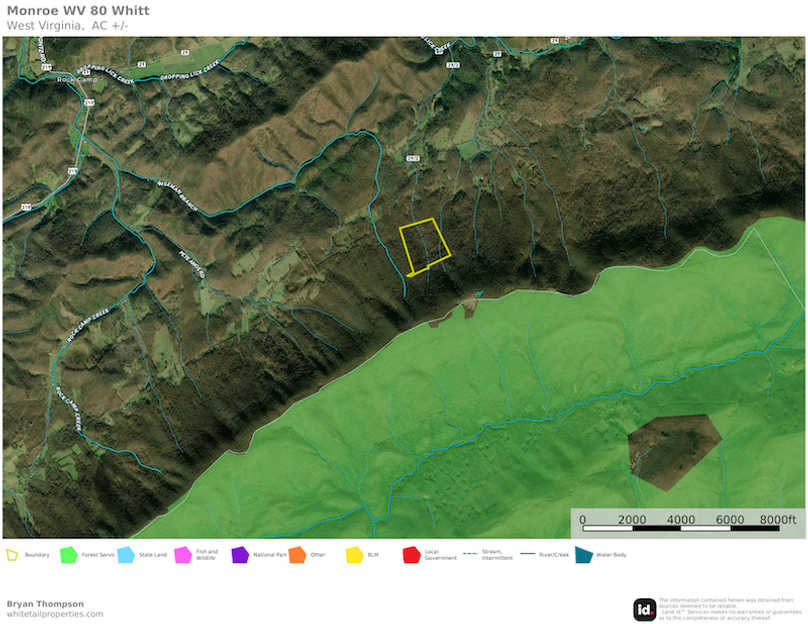The image size is (808, 624).
Task: Click the whitetailproperties.com link
Action: tap(55, 614)
